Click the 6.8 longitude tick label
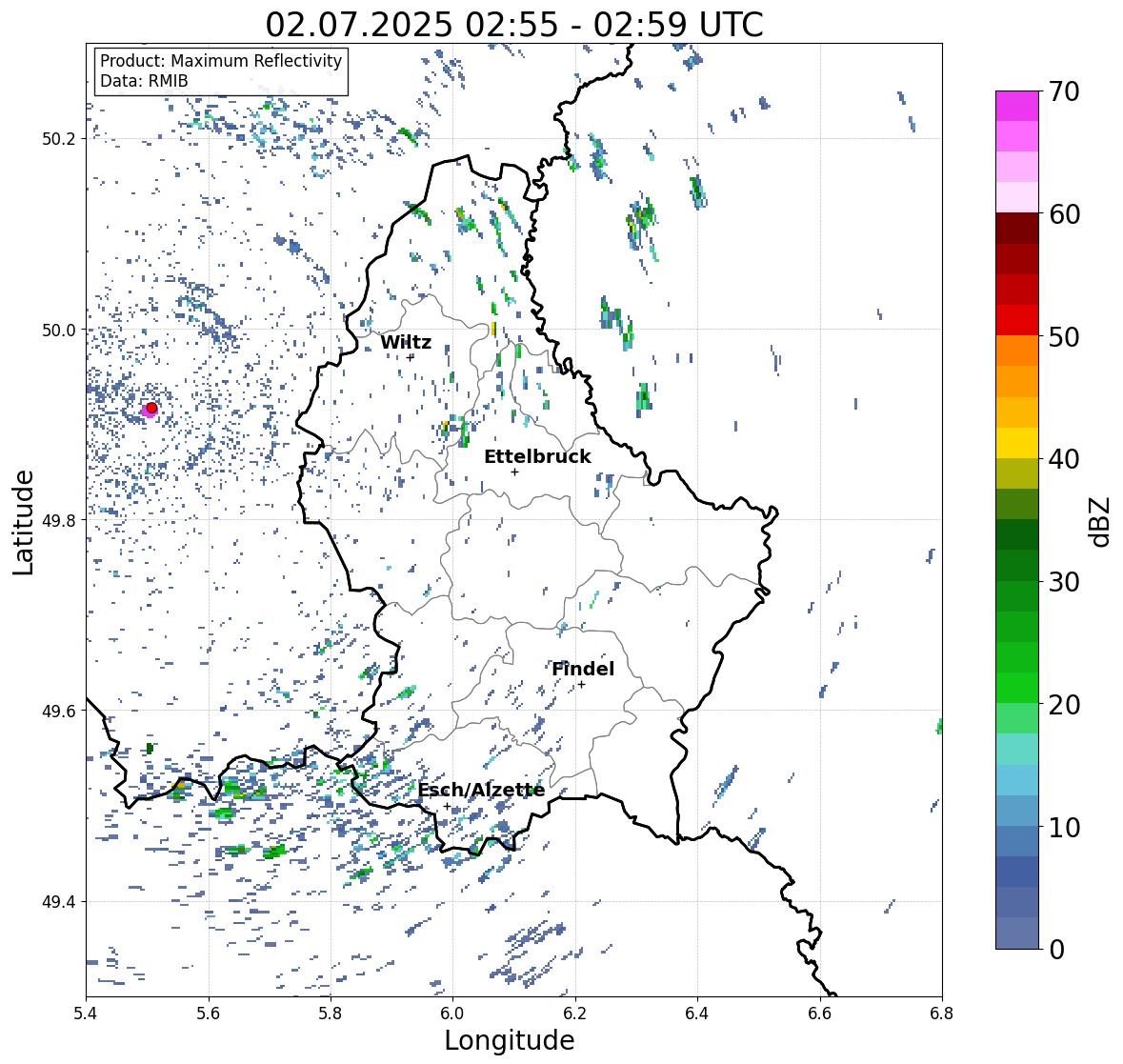 click(x=942, y=1014)
